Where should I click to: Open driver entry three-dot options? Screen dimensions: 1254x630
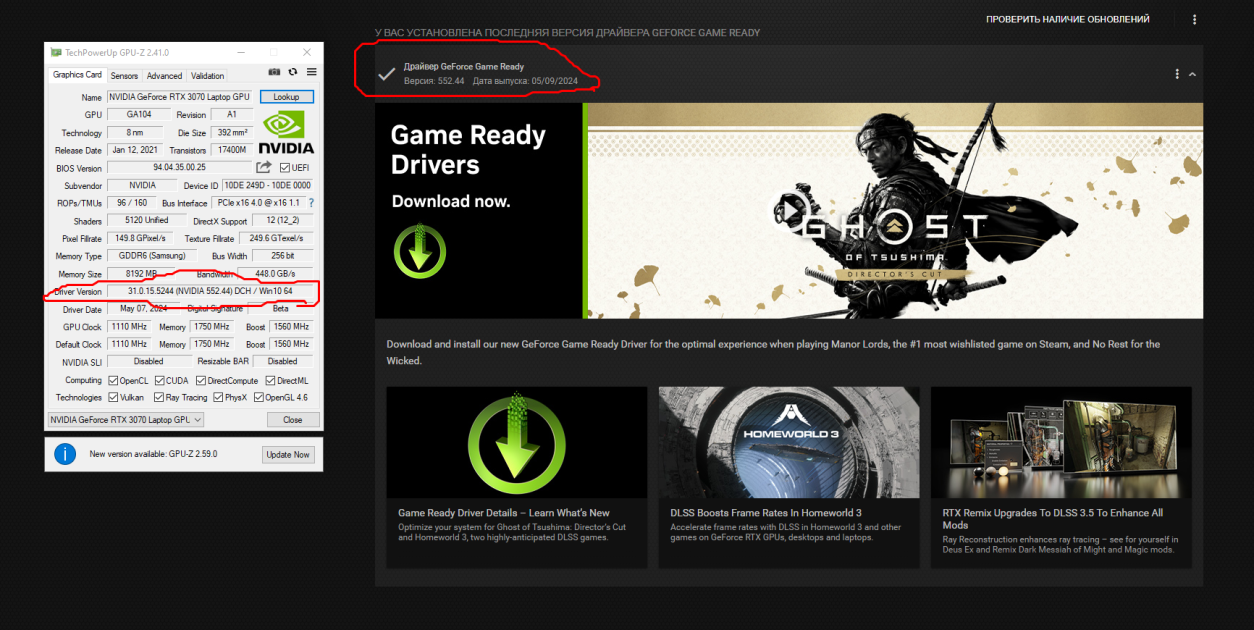1177,74
